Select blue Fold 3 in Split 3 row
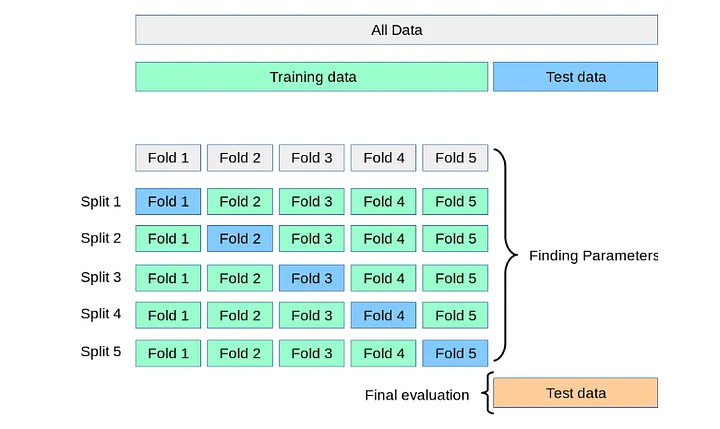Image resolution: width=720 pixels, height=429 pixels. (x=312, y=278)
